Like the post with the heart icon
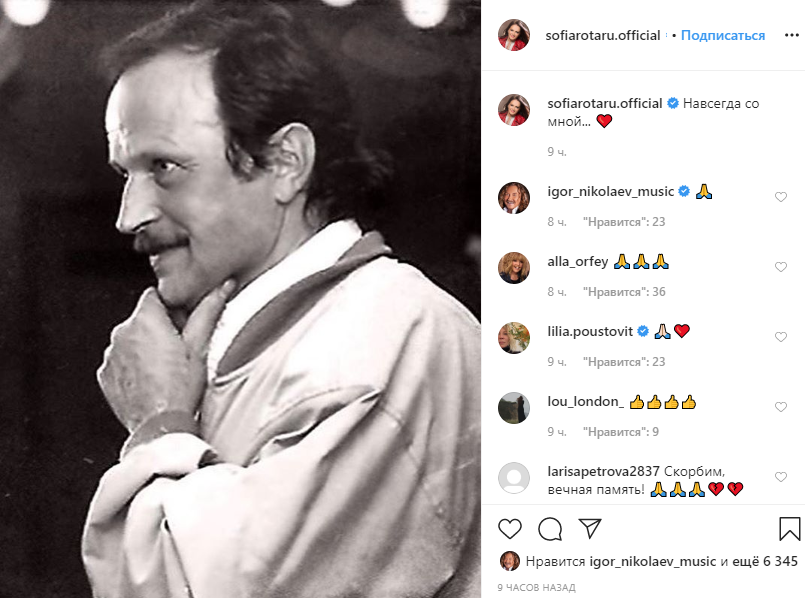805x598 pixels. coord(510,528)
